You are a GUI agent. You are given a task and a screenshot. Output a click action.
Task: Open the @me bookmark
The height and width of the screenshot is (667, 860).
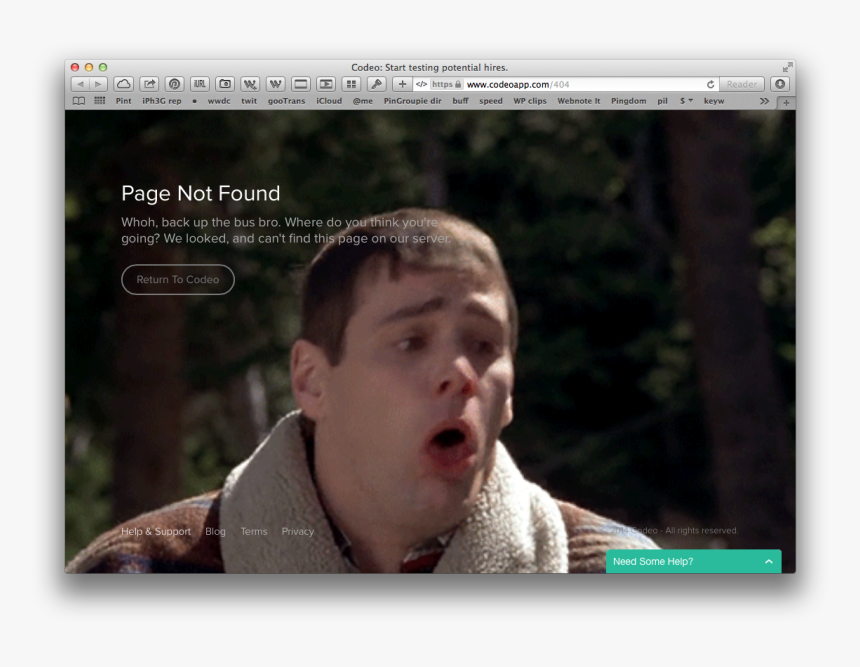(363, 101)
